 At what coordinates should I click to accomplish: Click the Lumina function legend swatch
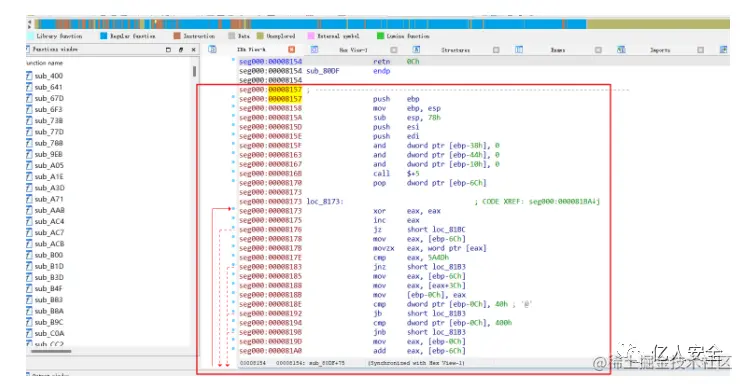(x=381, y=36)
